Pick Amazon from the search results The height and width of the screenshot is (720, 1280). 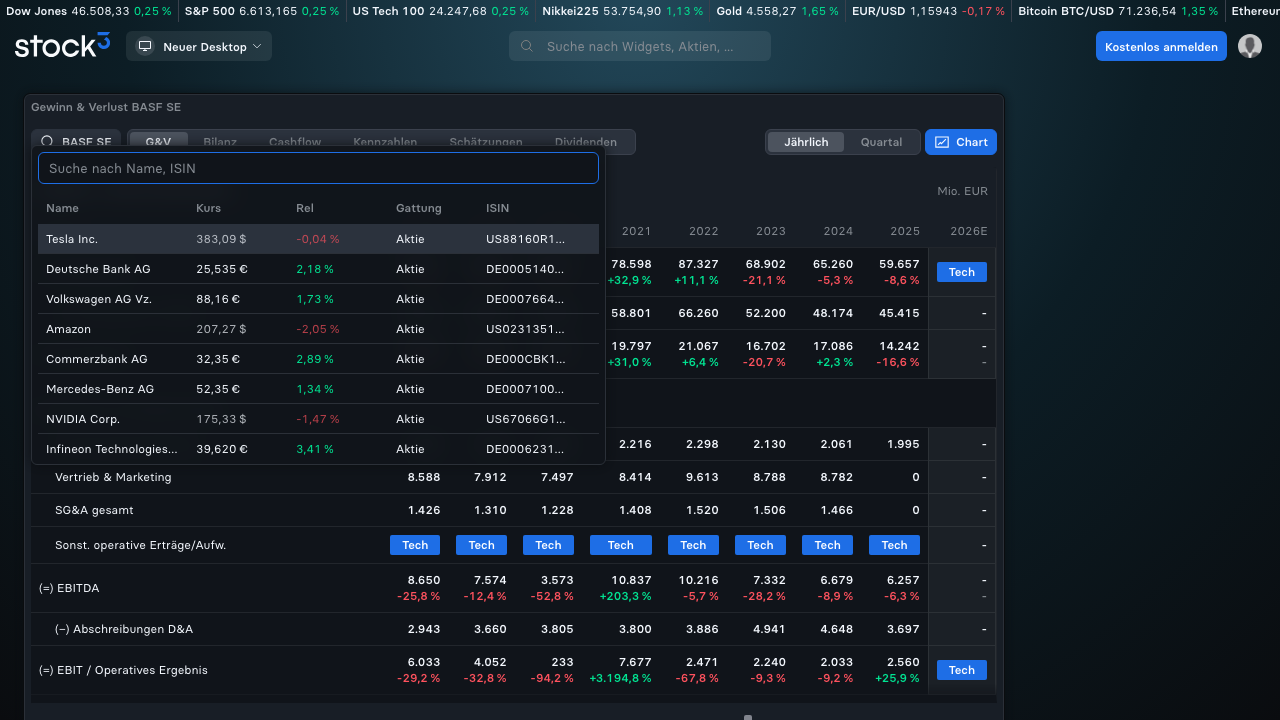(318, 329)
